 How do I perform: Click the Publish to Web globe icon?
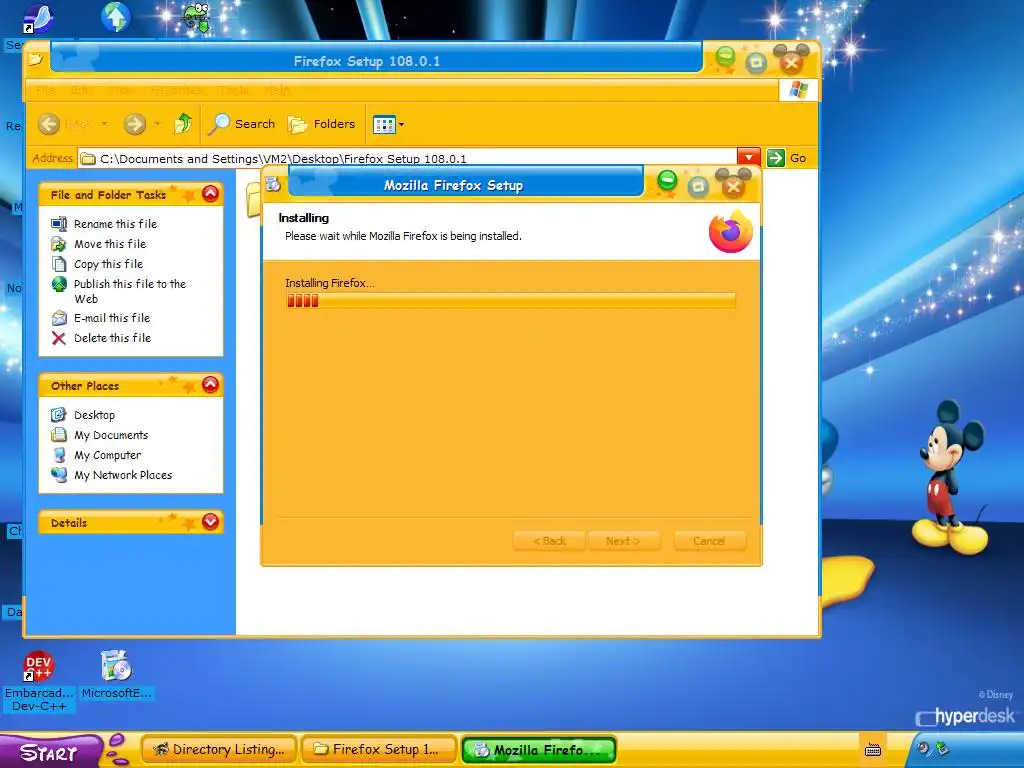[59, 284]
